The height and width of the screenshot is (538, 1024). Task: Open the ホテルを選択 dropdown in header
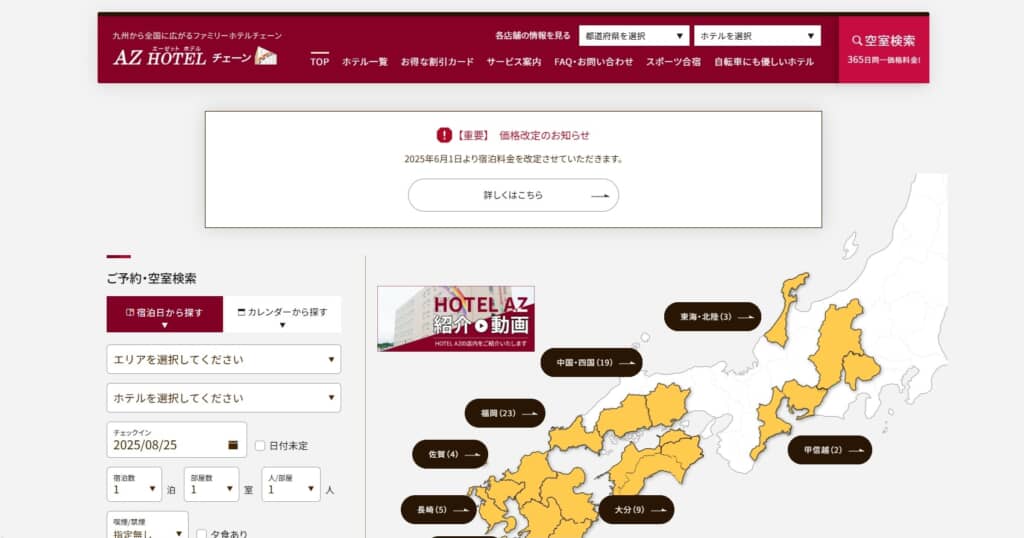[x=756, y=36]
